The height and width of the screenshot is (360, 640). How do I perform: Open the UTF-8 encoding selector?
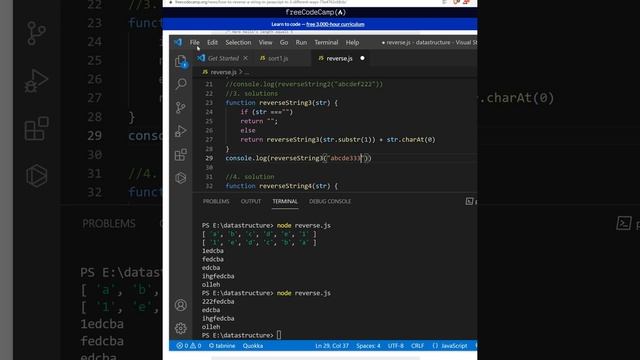tap(396, 346)
